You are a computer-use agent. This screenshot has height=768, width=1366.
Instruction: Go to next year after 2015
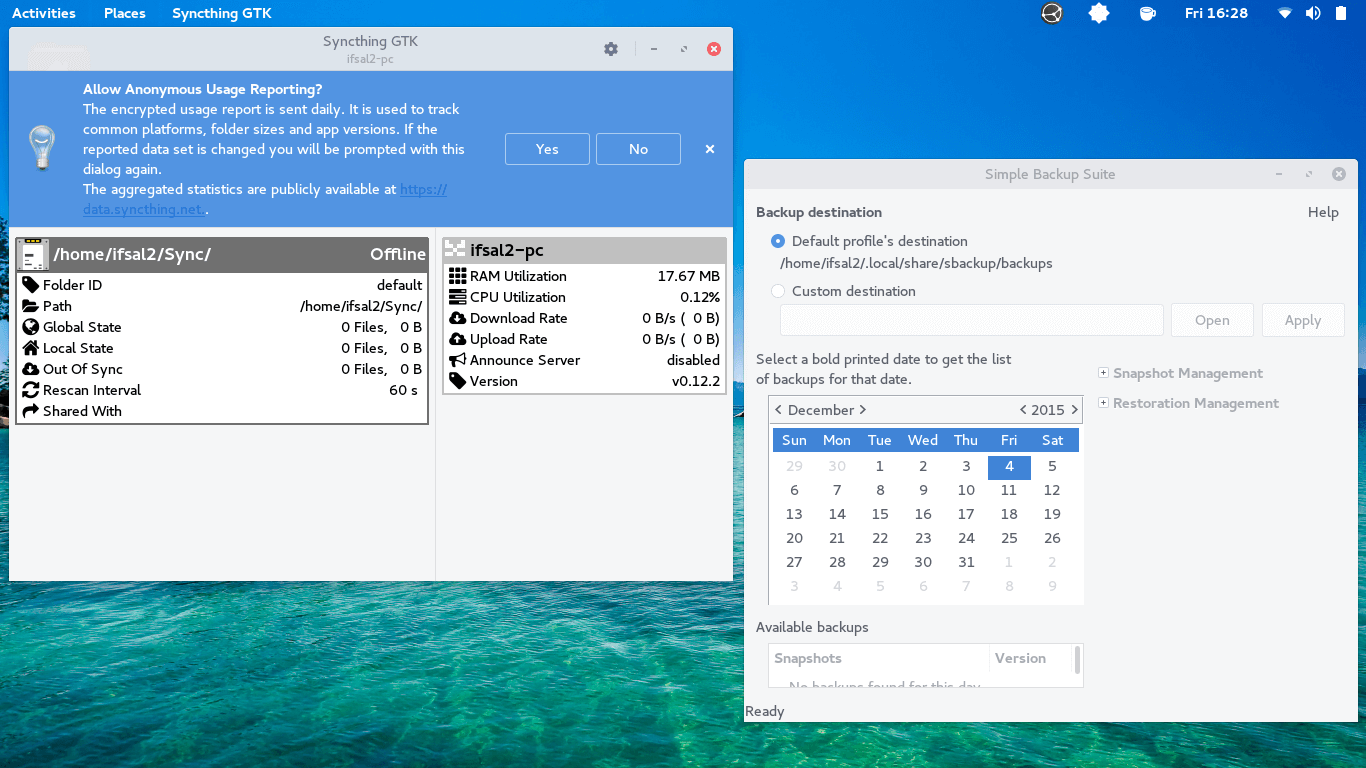pyautogui.click(x=1074, y=410)
